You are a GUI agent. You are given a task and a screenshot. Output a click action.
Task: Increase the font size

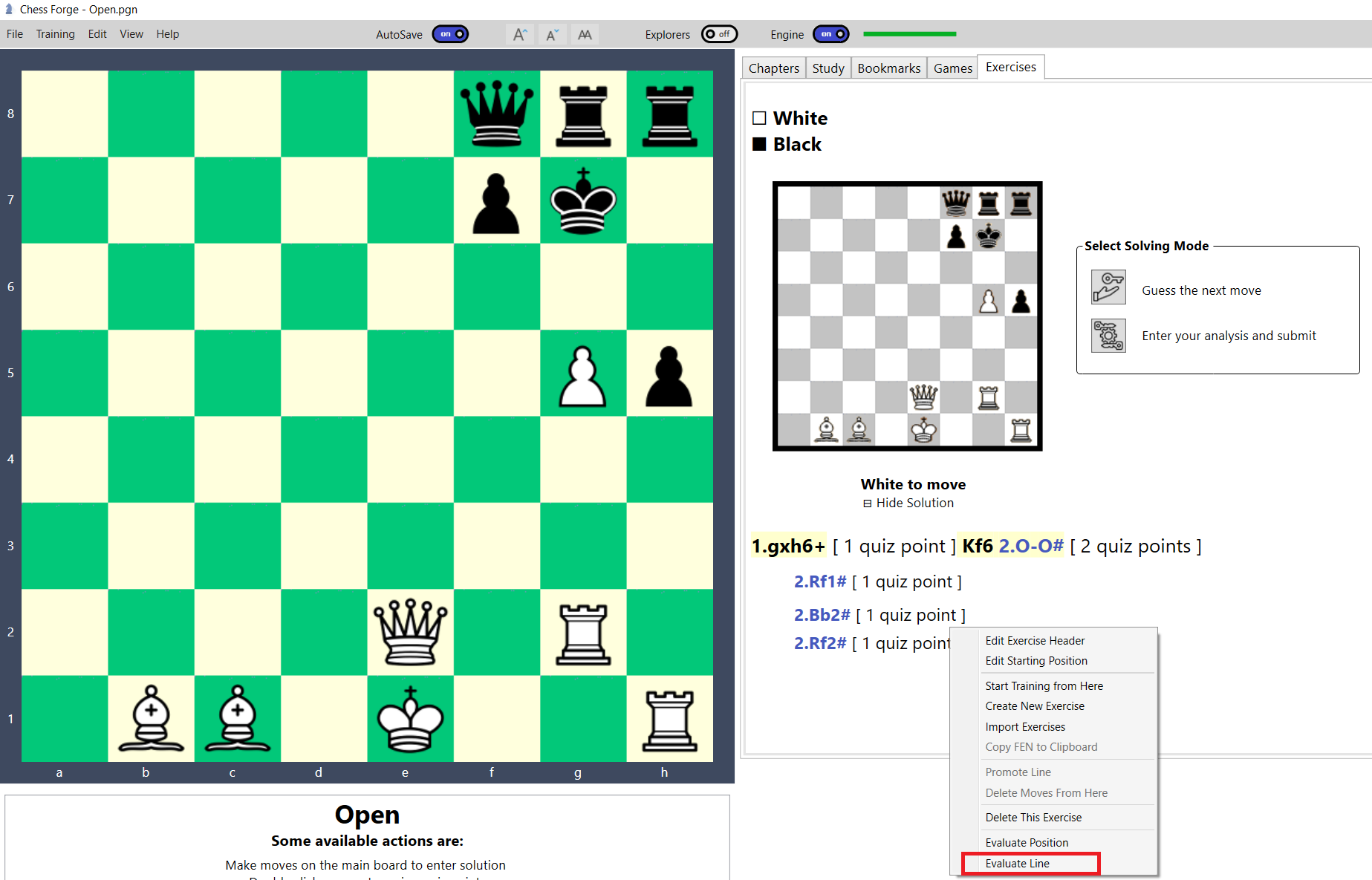[x=519, y=33]
